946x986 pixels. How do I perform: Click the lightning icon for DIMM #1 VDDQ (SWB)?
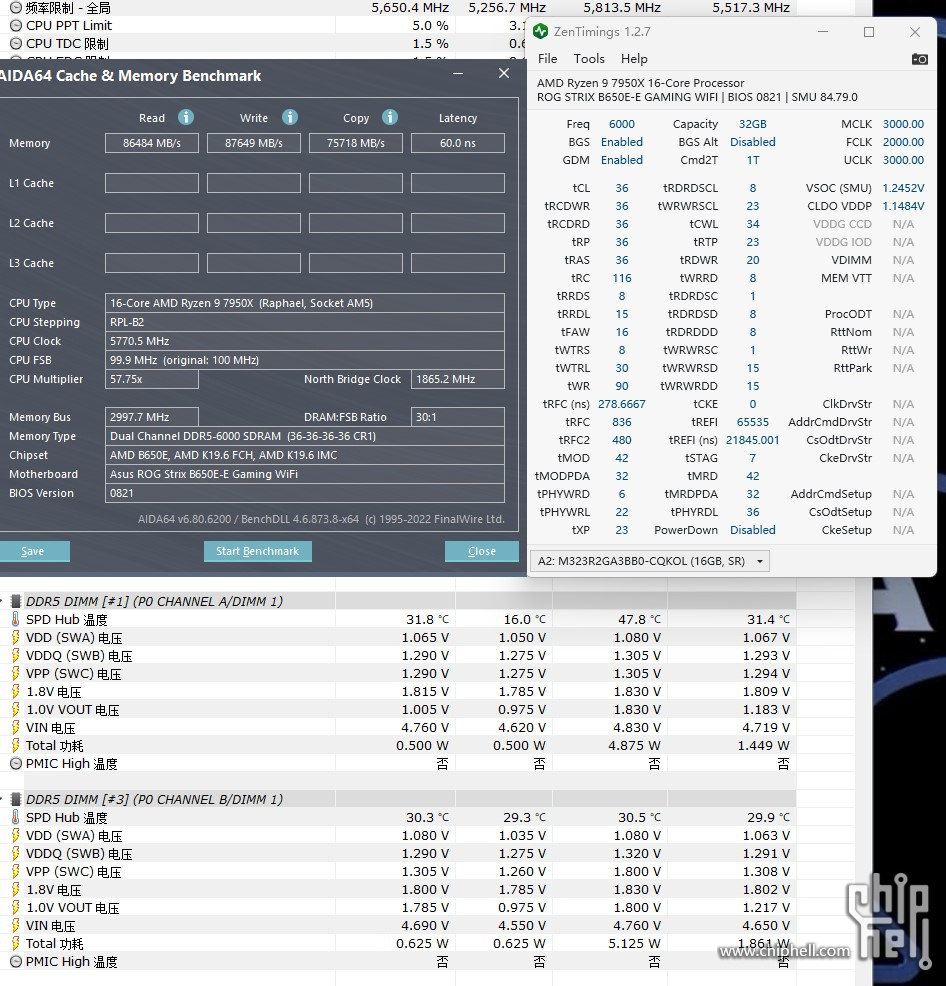coord(16,656)
